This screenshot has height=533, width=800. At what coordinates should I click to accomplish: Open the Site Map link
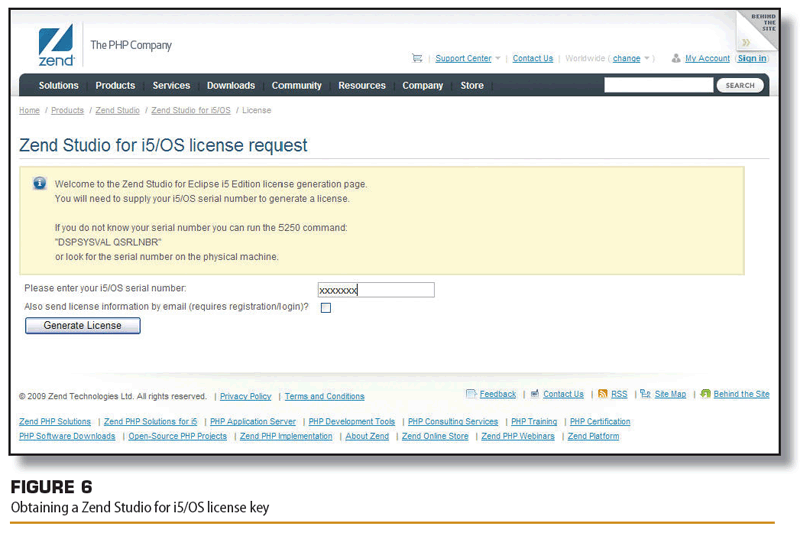click(x=670, y=394)
